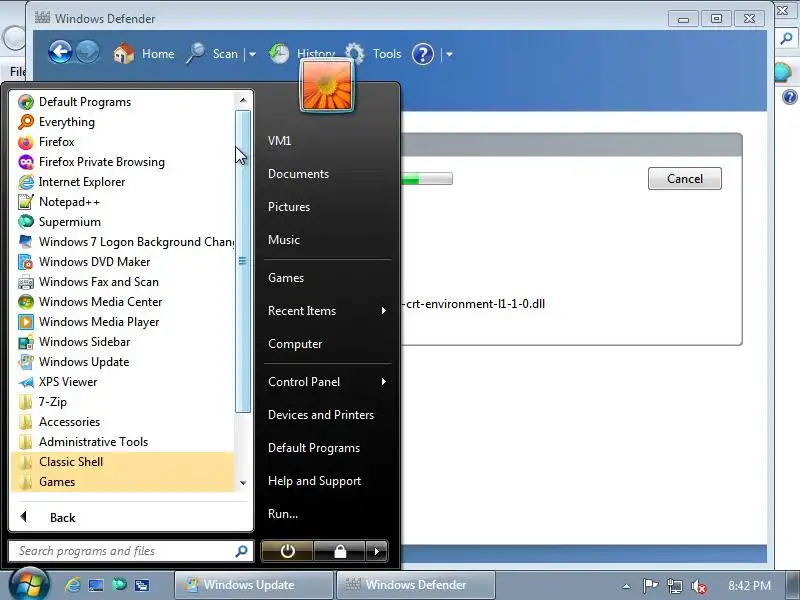Screen dimensions: 800x600
Task: Expand the Games folder in programs list
Action: pos(122,482)
